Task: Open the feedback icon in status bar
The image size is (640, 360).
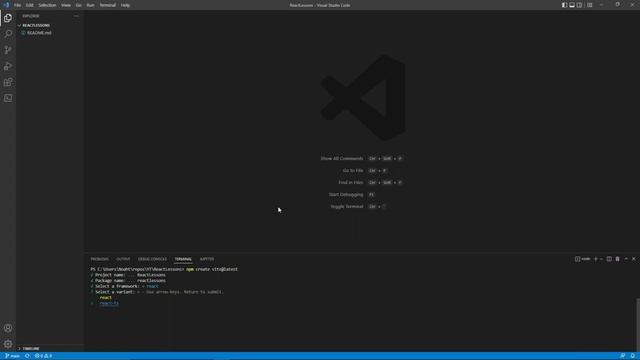Action: point(623,356)
